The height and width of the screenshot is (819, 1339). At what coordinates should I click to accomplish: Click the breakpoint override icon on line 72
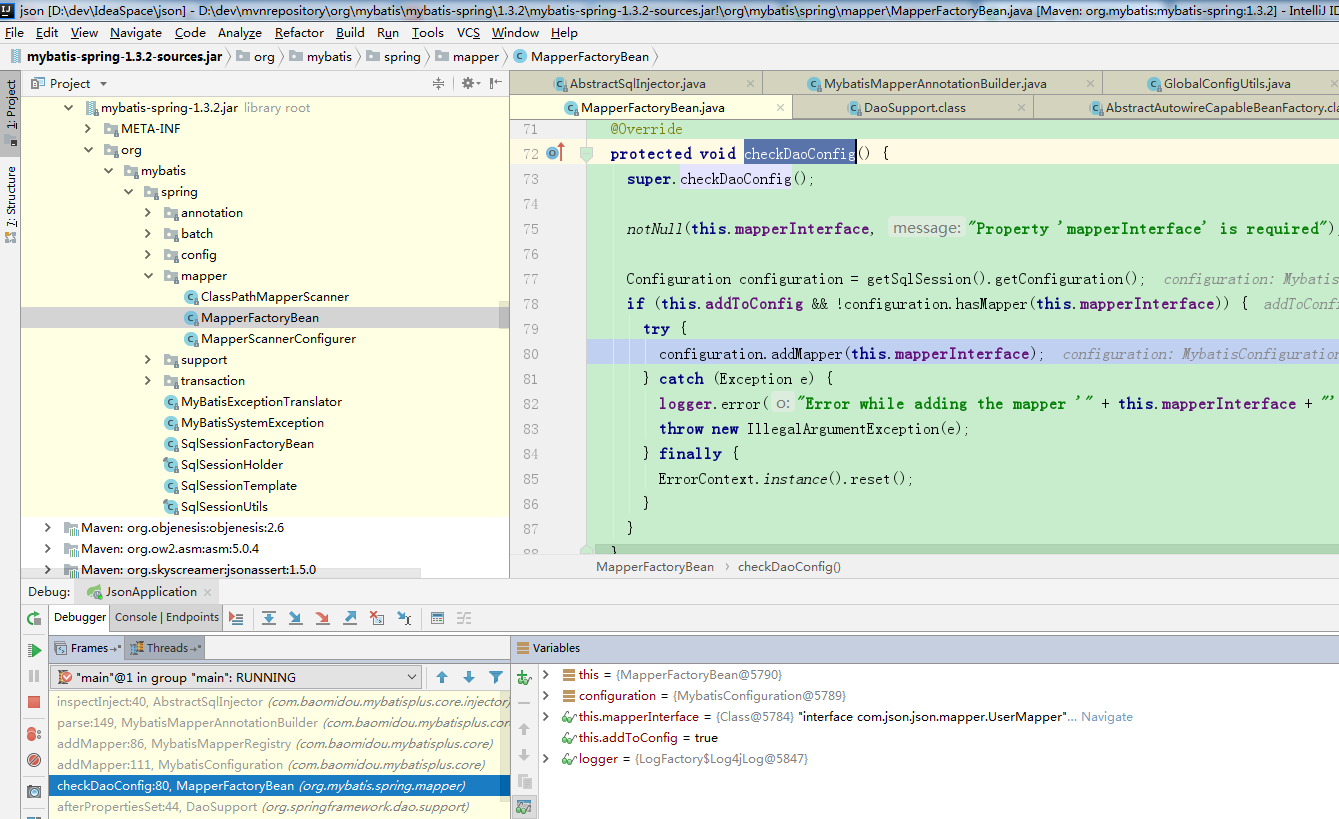tap(556, 153)
